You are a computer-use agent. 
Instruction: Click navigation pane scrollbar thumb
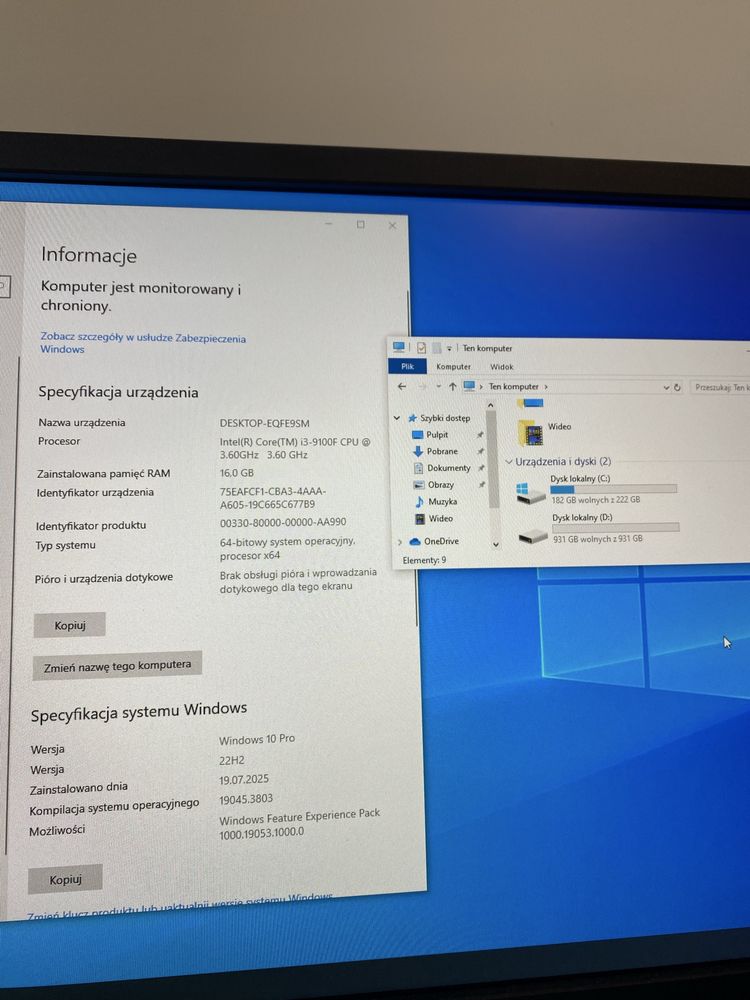(492, 459)
